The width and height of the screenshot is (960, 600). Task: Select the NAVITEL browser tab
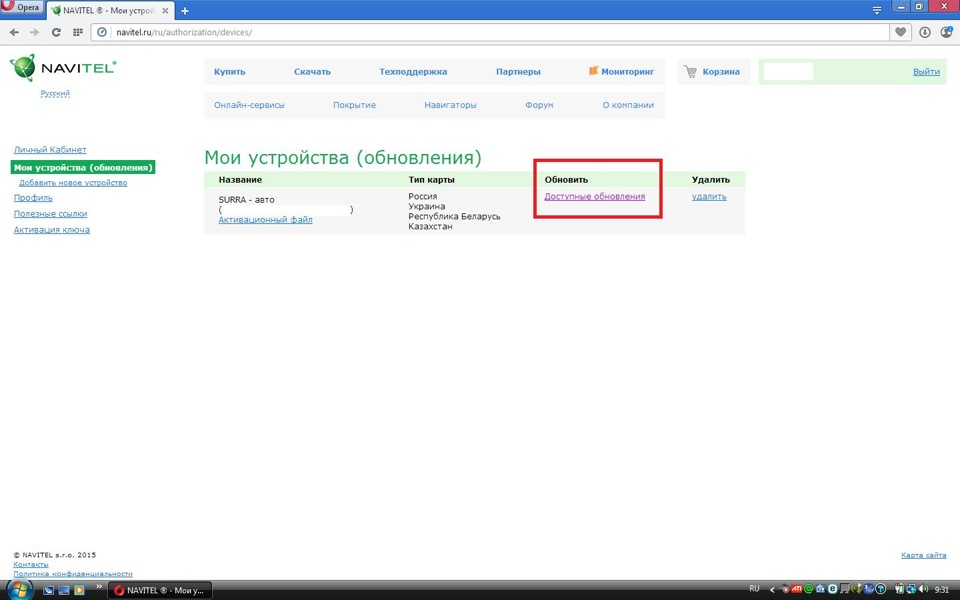tap(110, 10)
